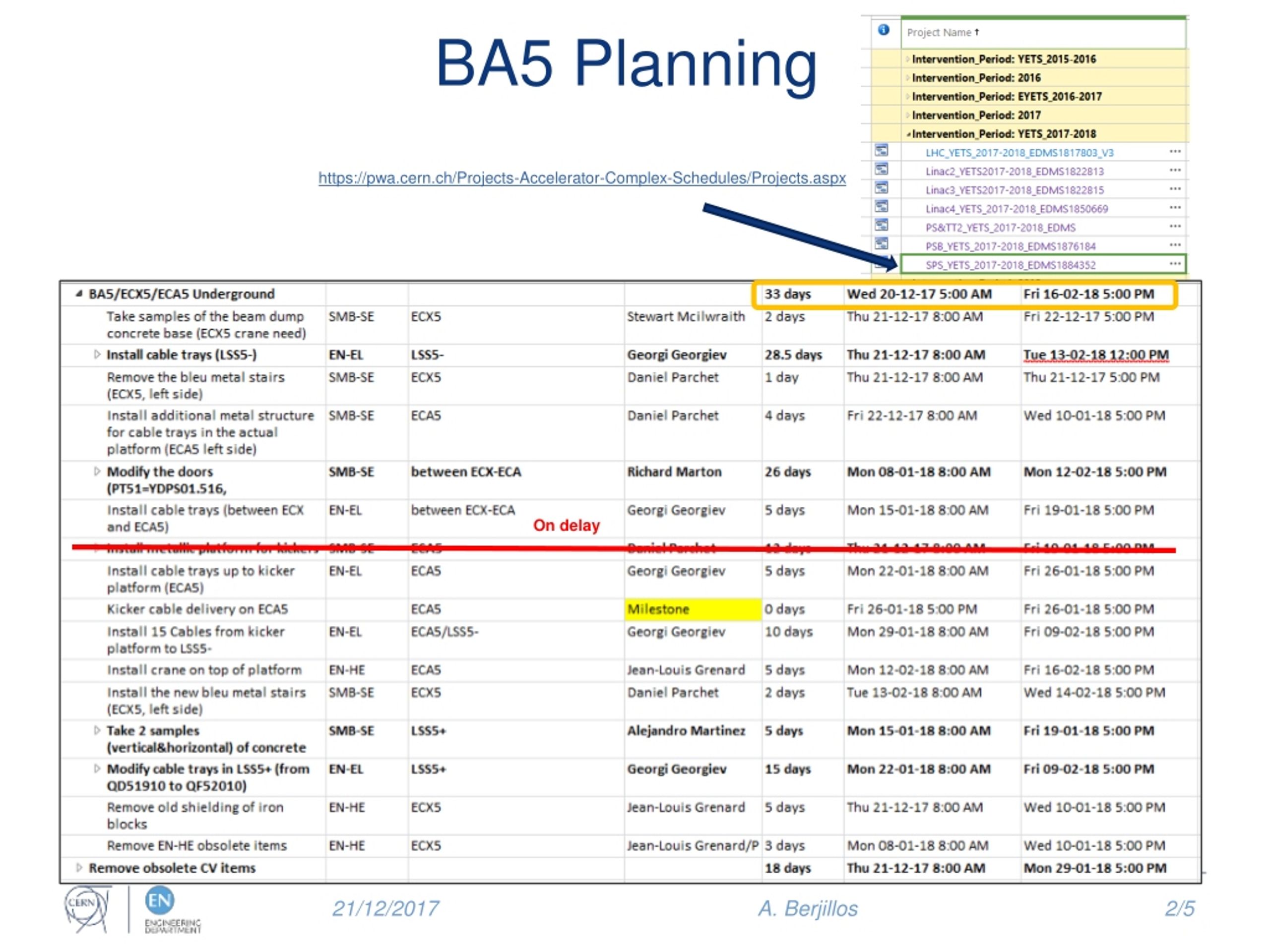Open ellipsis menu for Linac3_YETS row

[1175, 189]
